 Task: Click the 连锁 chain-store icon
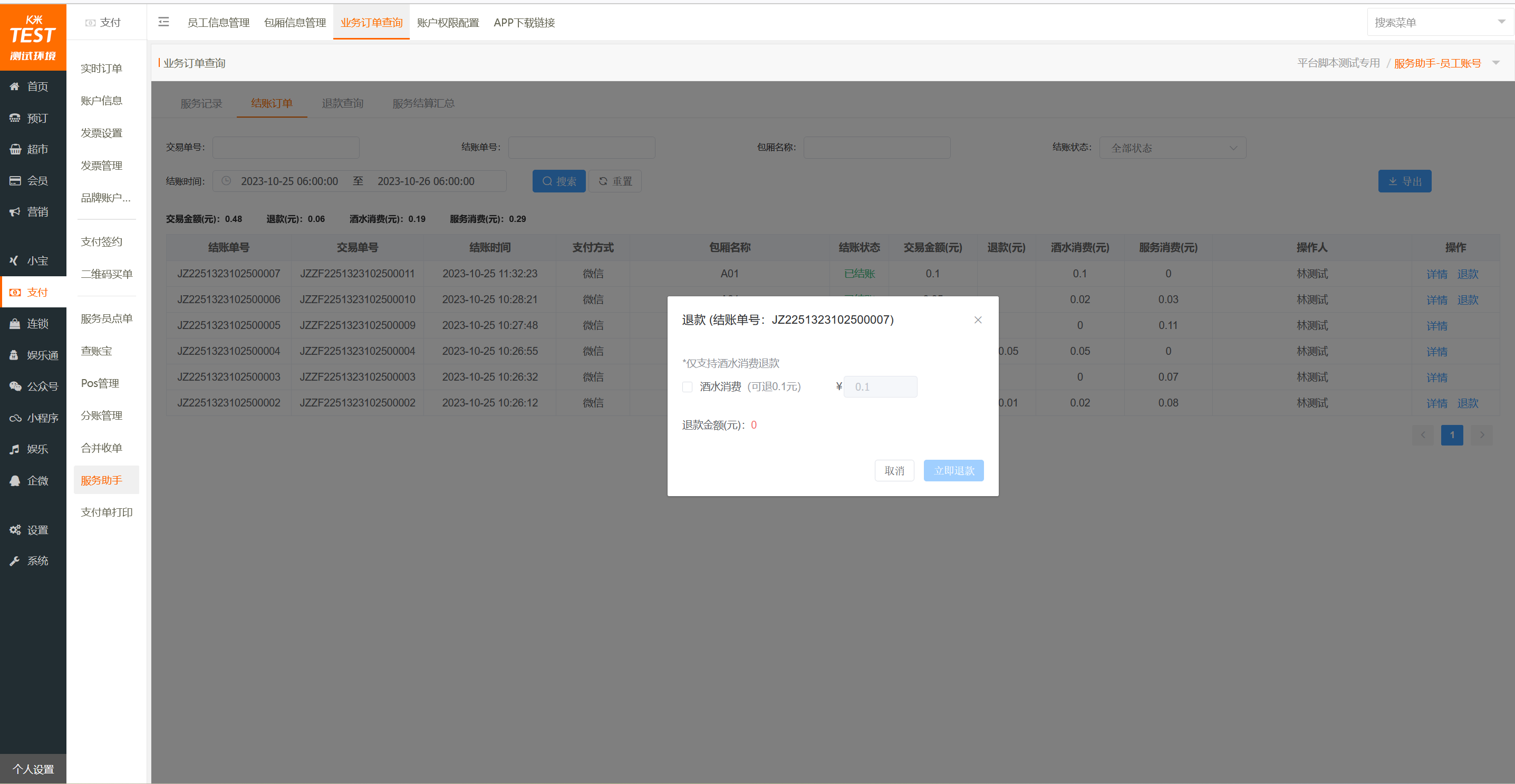click(15, 324)
